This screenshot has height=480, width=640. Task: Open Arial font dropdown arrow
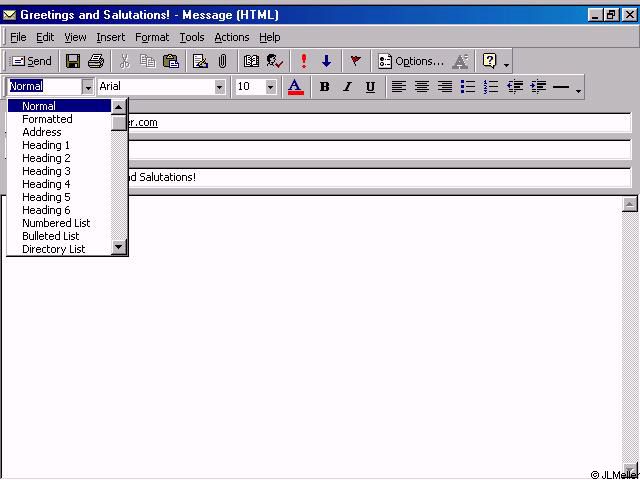[x=220, y=87]
